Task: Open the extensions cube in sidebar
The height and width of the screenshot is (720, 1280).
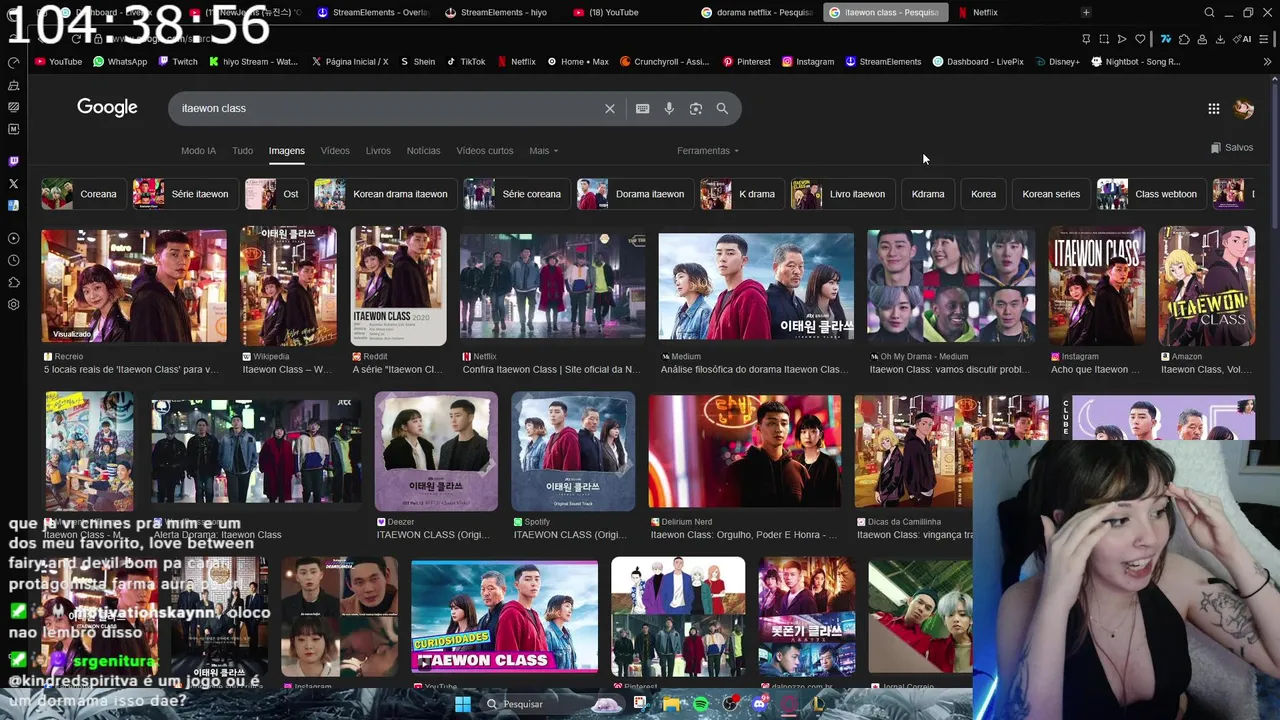Action: click(x=13, y=282)
